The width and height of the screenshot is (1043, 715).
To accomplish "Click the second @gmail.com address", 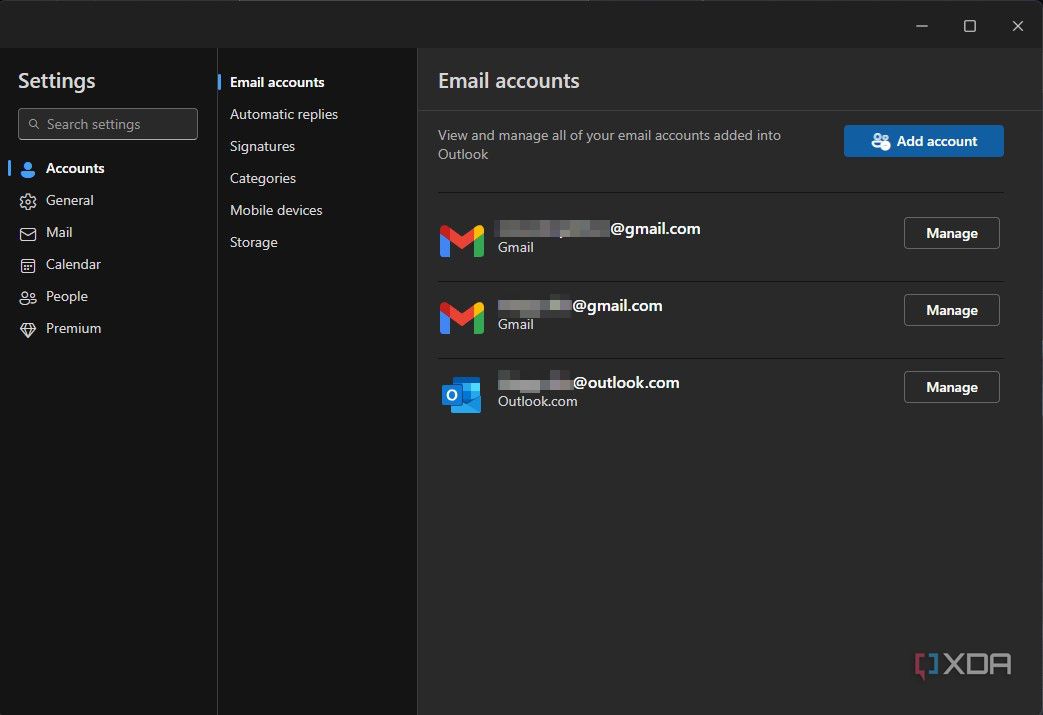I will click(x=580, y=306).
